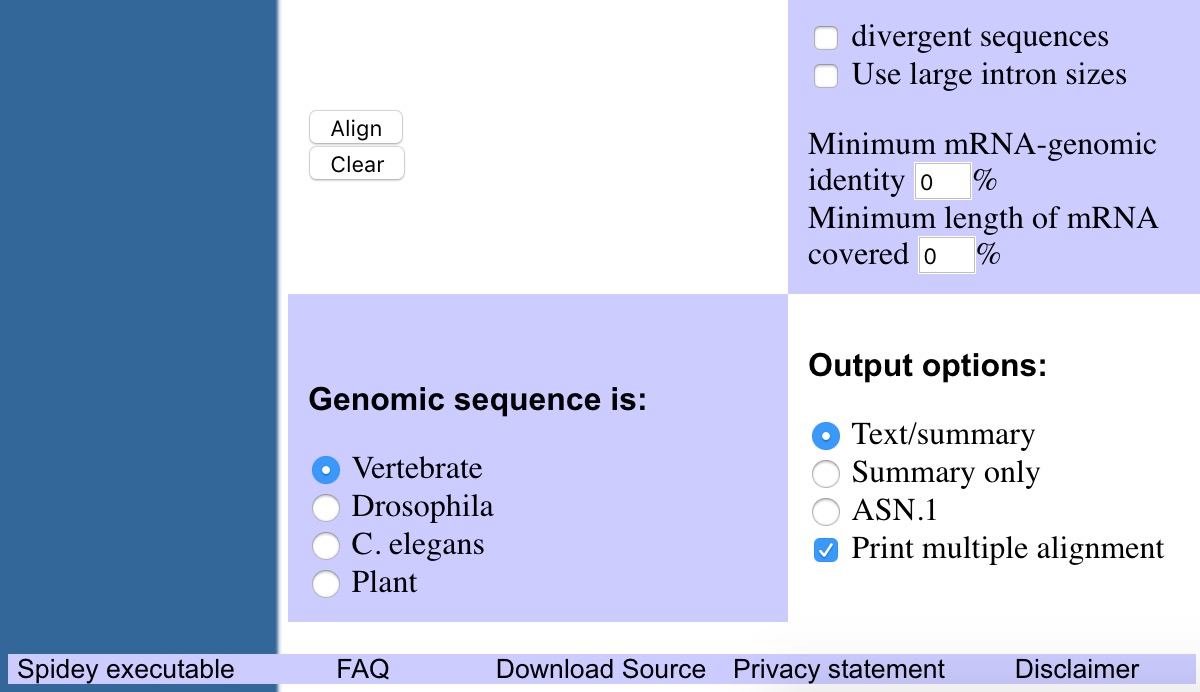Enable the divergent sequences checkbox
Image resolution: width=1200 pixels, height=692 pixels.
click(x=826, y=39)
